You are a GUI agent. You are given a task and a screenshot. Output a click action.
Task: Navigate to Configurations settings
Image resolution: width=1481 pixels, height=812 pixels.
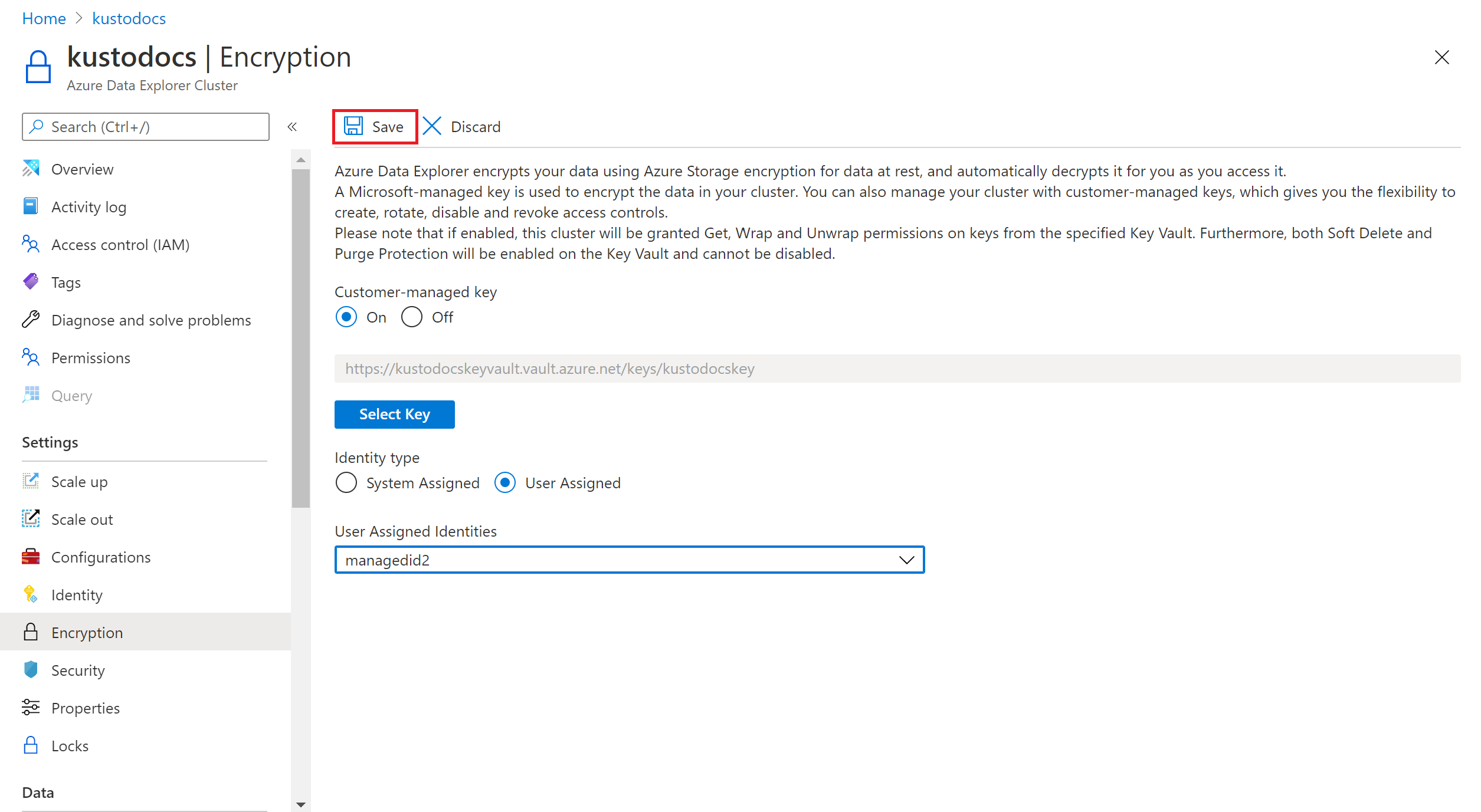click(102, 557)
